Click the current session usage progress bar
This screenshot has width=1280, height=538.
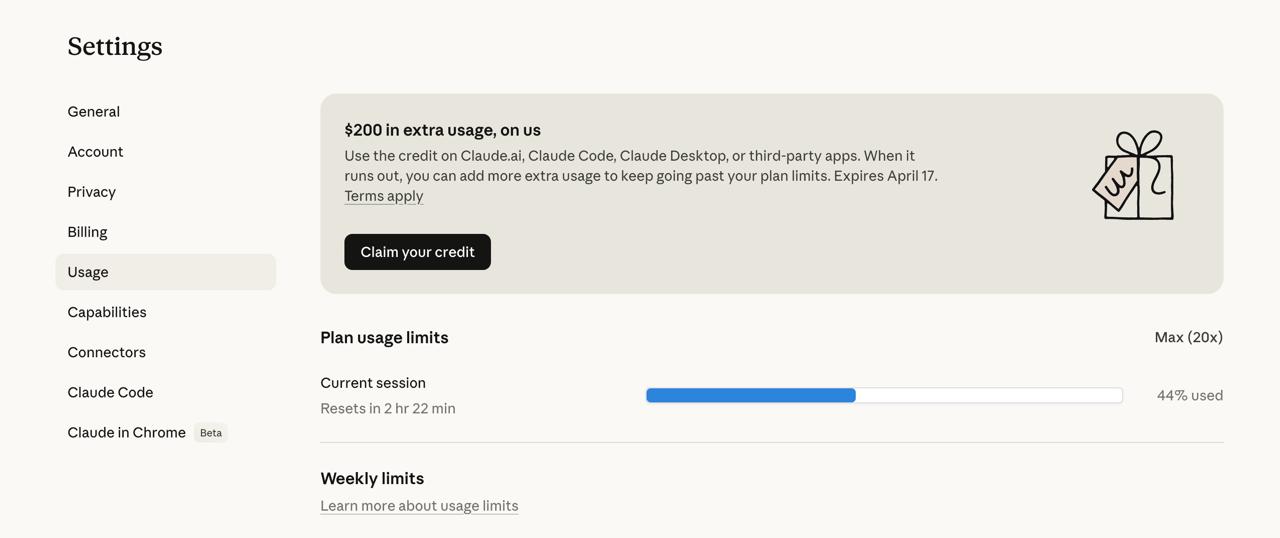tap(884, 395)
